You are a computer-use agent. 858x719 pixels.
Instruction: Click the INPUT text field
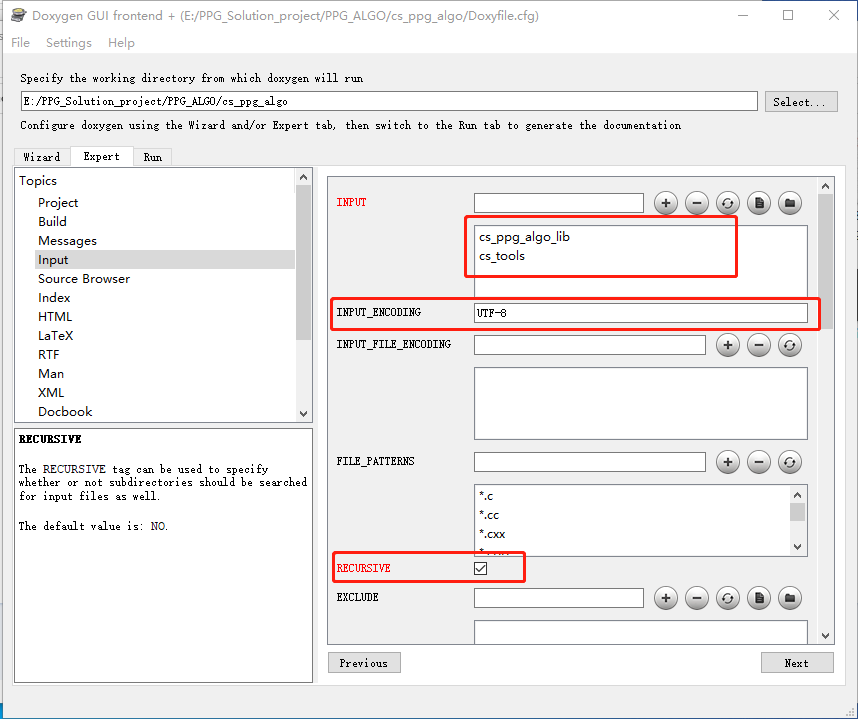pos(559,203)
